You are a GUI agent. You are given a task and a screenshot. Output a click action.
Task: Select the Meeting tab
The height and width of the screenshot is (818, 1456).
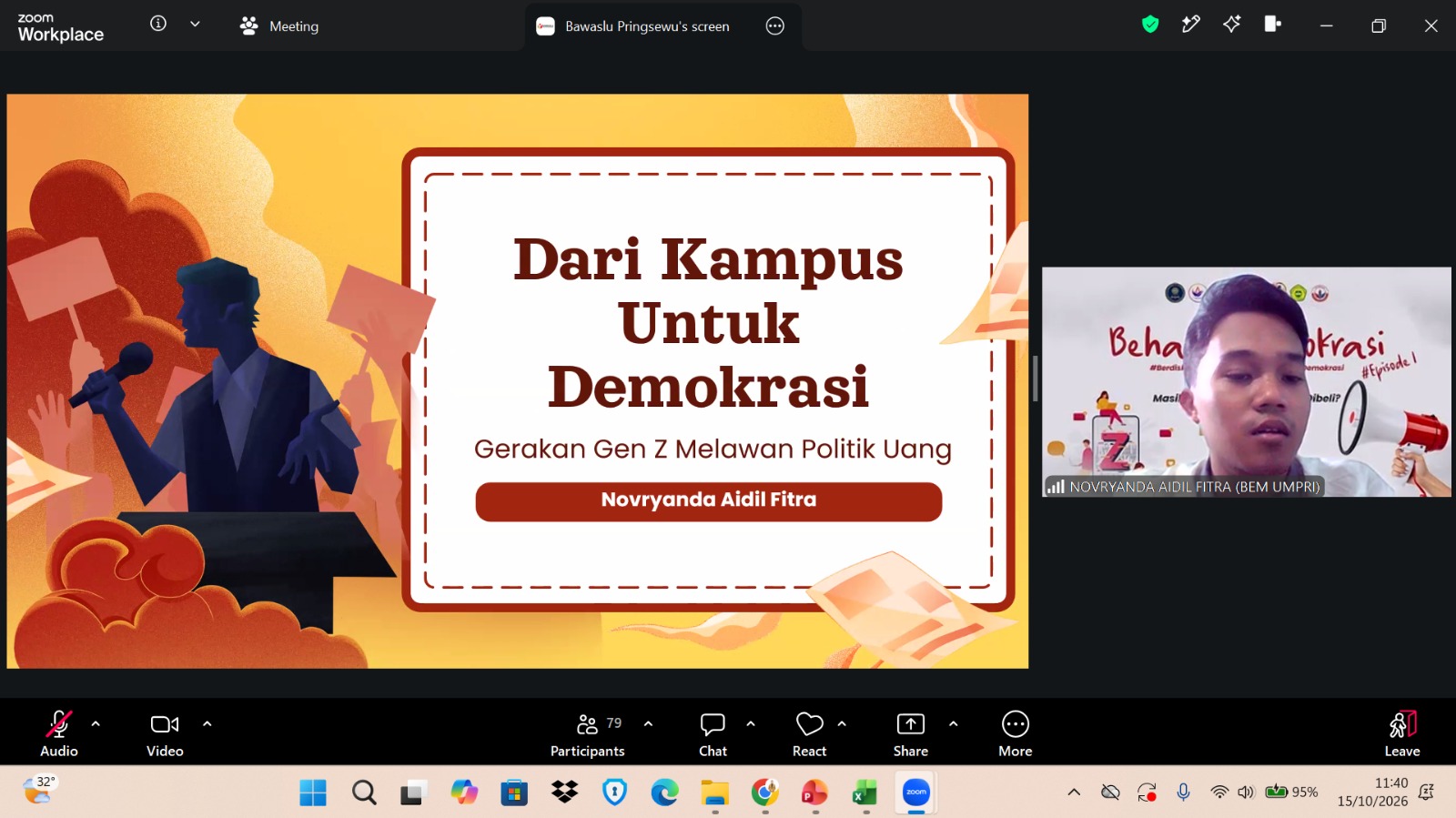click(x=279, y=26)
